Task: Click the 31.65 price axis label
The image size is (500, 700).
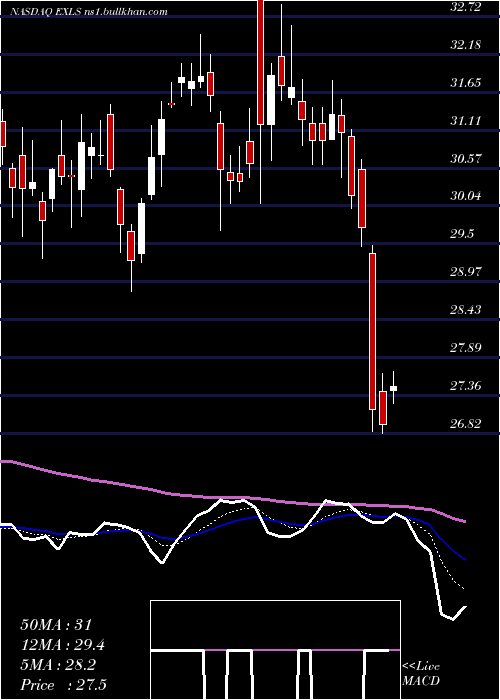Action: [466, 82]
